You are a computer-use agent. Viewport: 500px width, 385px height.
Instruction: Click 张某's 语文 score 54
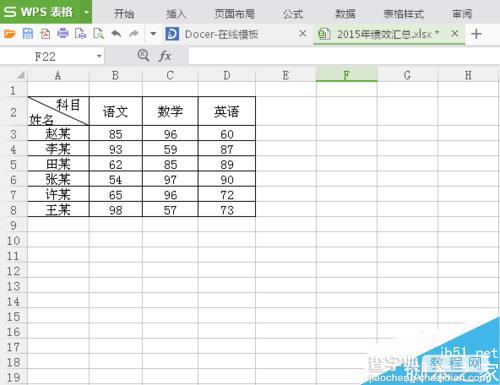tap(116, 179)
